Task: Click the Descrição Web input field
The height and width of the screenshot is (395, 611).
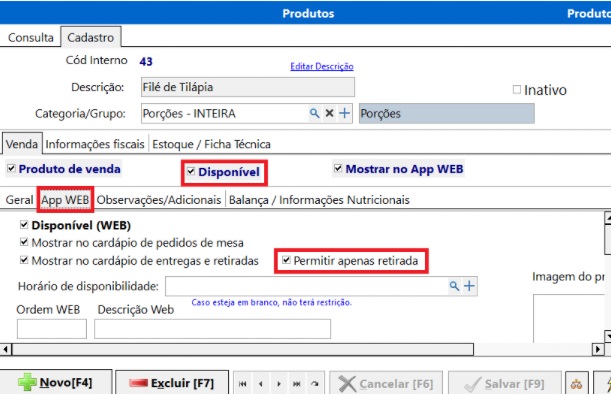Action: pos(212,329)
